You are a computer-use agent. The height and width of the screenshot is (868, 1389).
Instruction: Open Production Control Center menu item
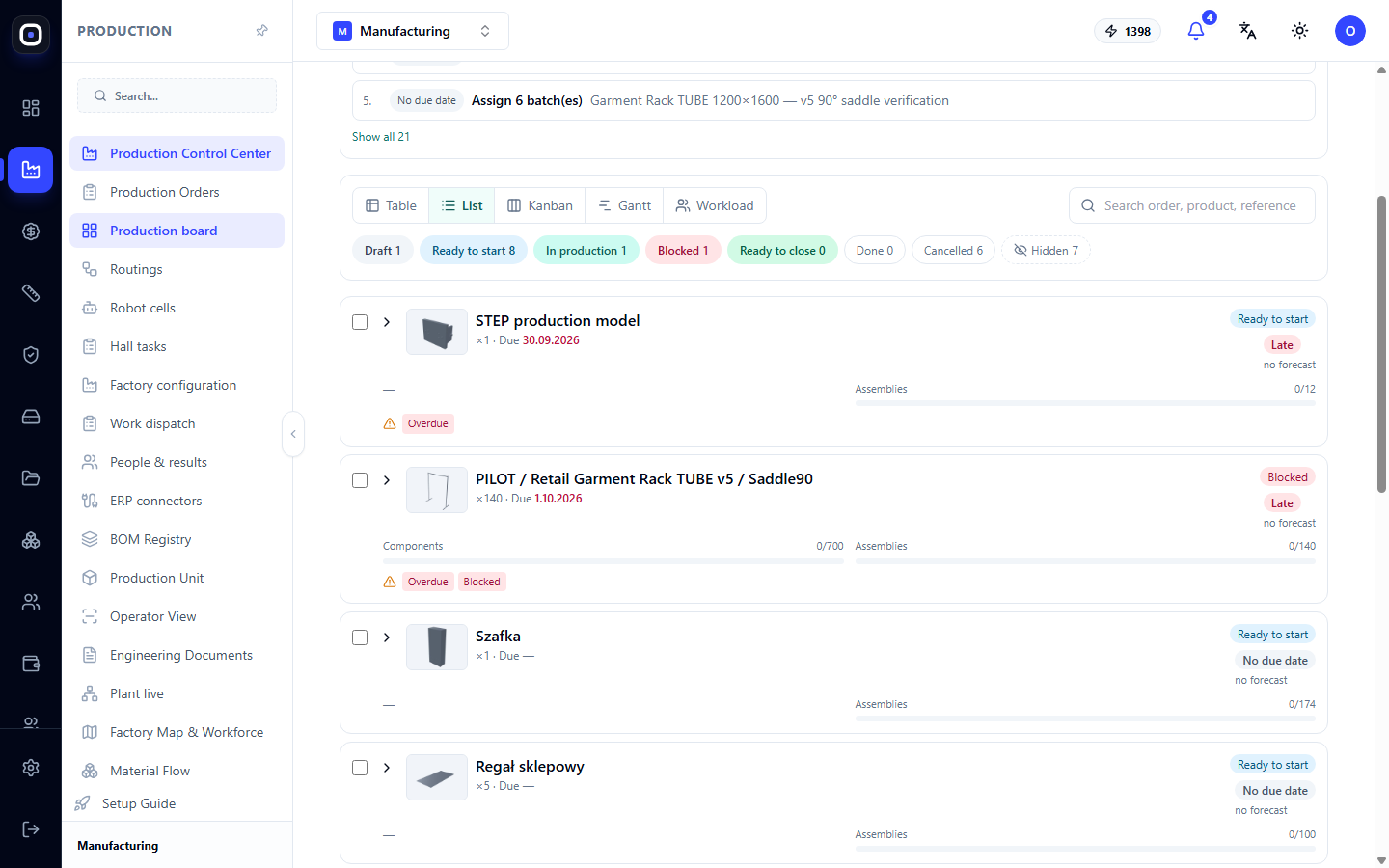click(177, 153)
